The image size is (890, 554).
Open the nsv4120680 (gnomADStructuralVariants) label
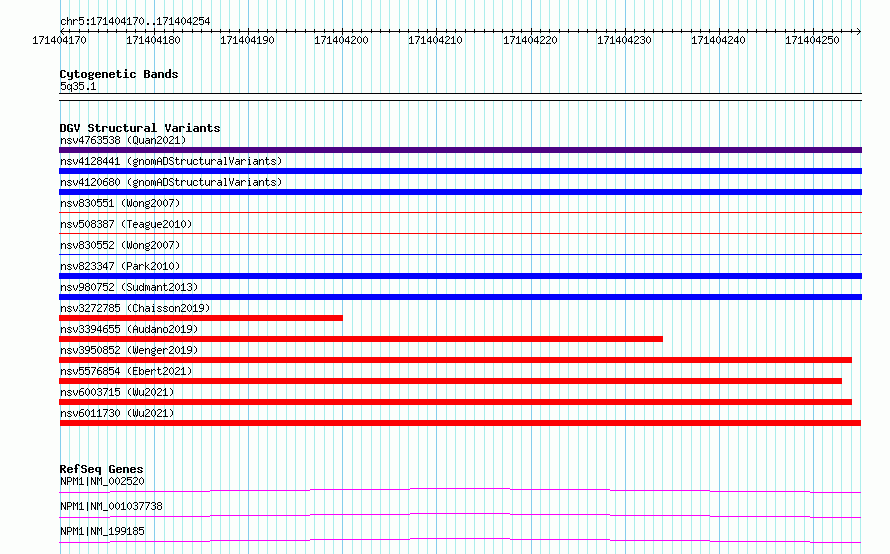(171, 182)
